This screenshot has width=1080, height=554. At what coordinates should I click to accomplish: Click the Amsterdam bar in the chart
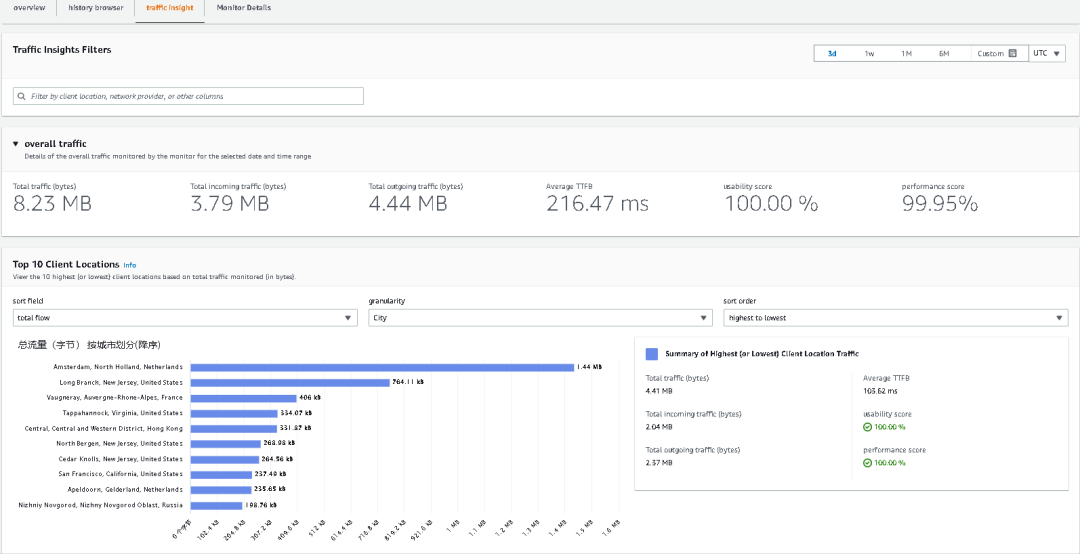(382, 367)
